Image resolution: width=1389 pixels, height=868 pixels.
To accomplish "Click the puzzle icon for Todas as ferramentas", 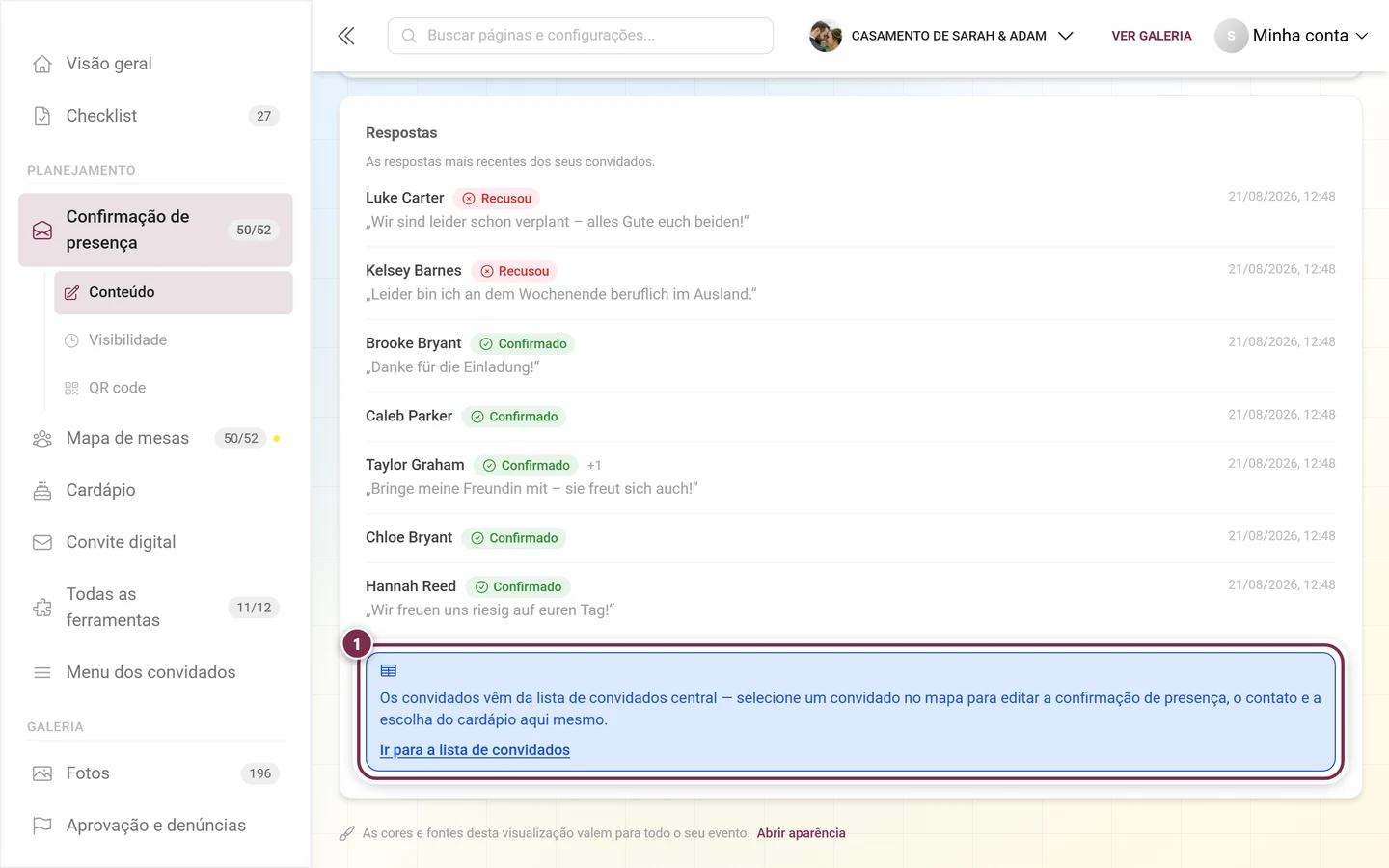I will (x=42, y=608).
